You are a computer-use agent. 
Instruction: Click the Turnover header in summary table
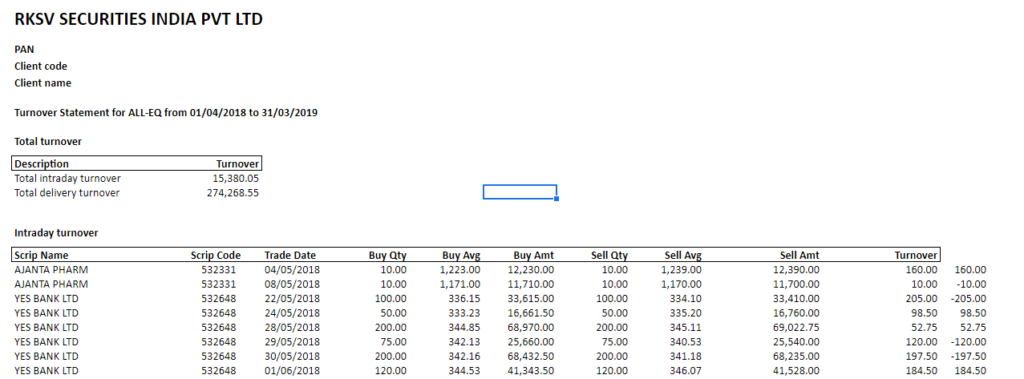point(238,163)
